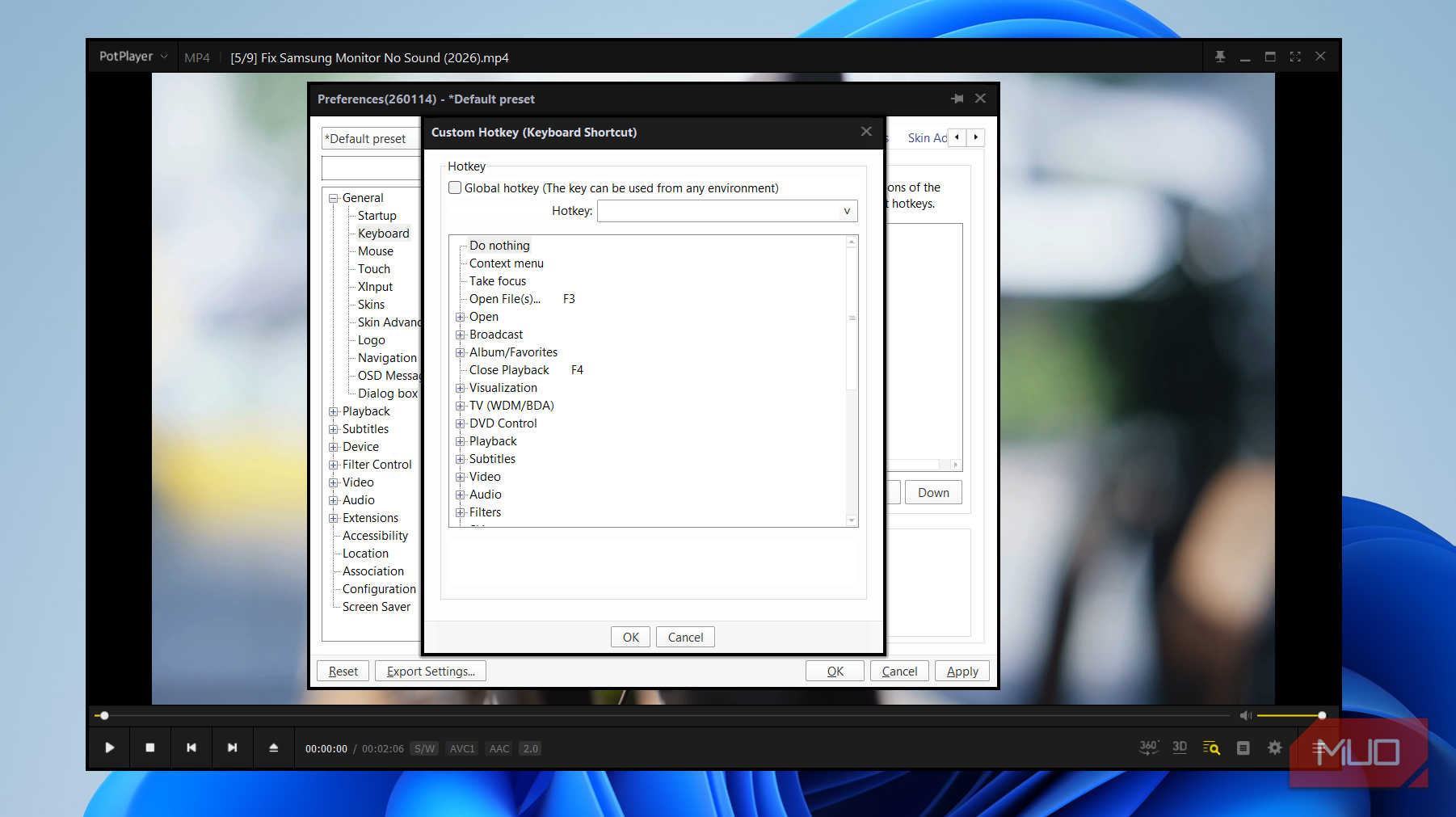Open the control panel gear icon
This screenshot has width=1456, height=817.
click(x=1275, y=748)
